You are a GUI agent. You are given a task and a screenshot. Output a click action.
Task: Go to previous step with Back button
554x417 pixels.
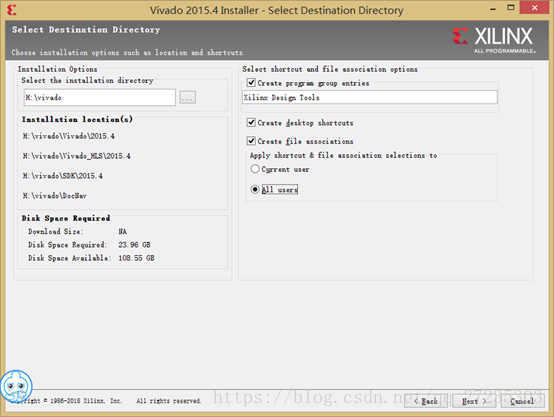tap(426, 401)
